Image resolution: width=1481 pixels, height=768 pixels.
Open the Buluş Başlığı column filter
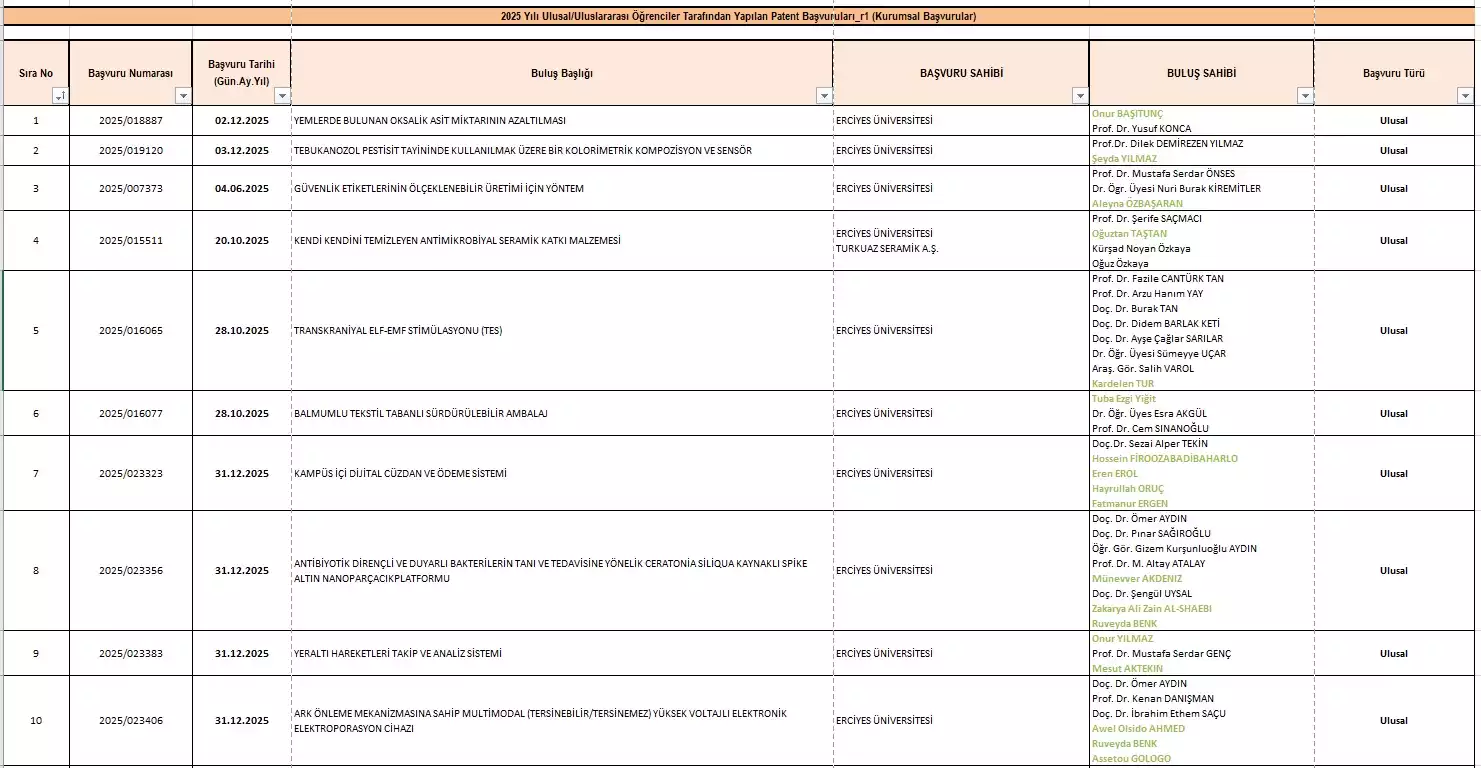tap(823, 96)
